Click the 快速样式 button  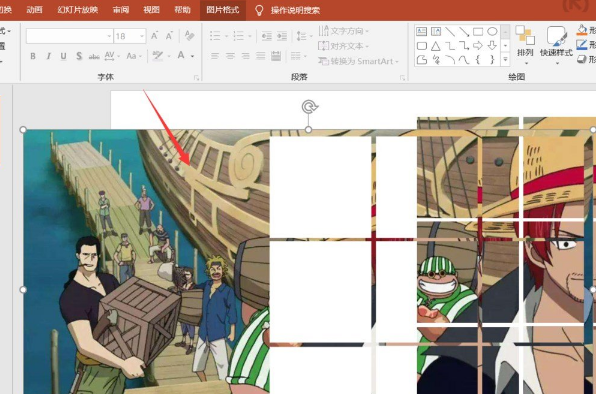[x=556, y=45]
